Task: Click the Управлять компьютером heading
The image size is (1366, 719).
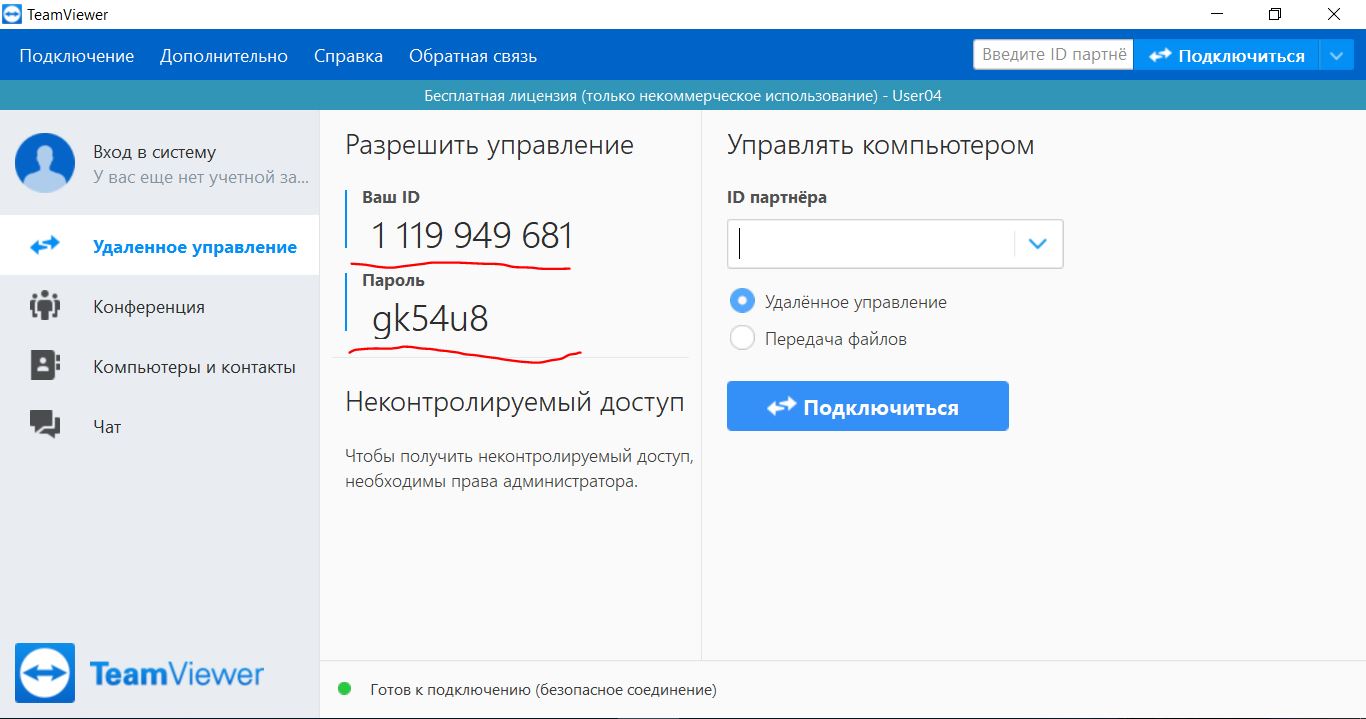Action: tap(881, 145)
